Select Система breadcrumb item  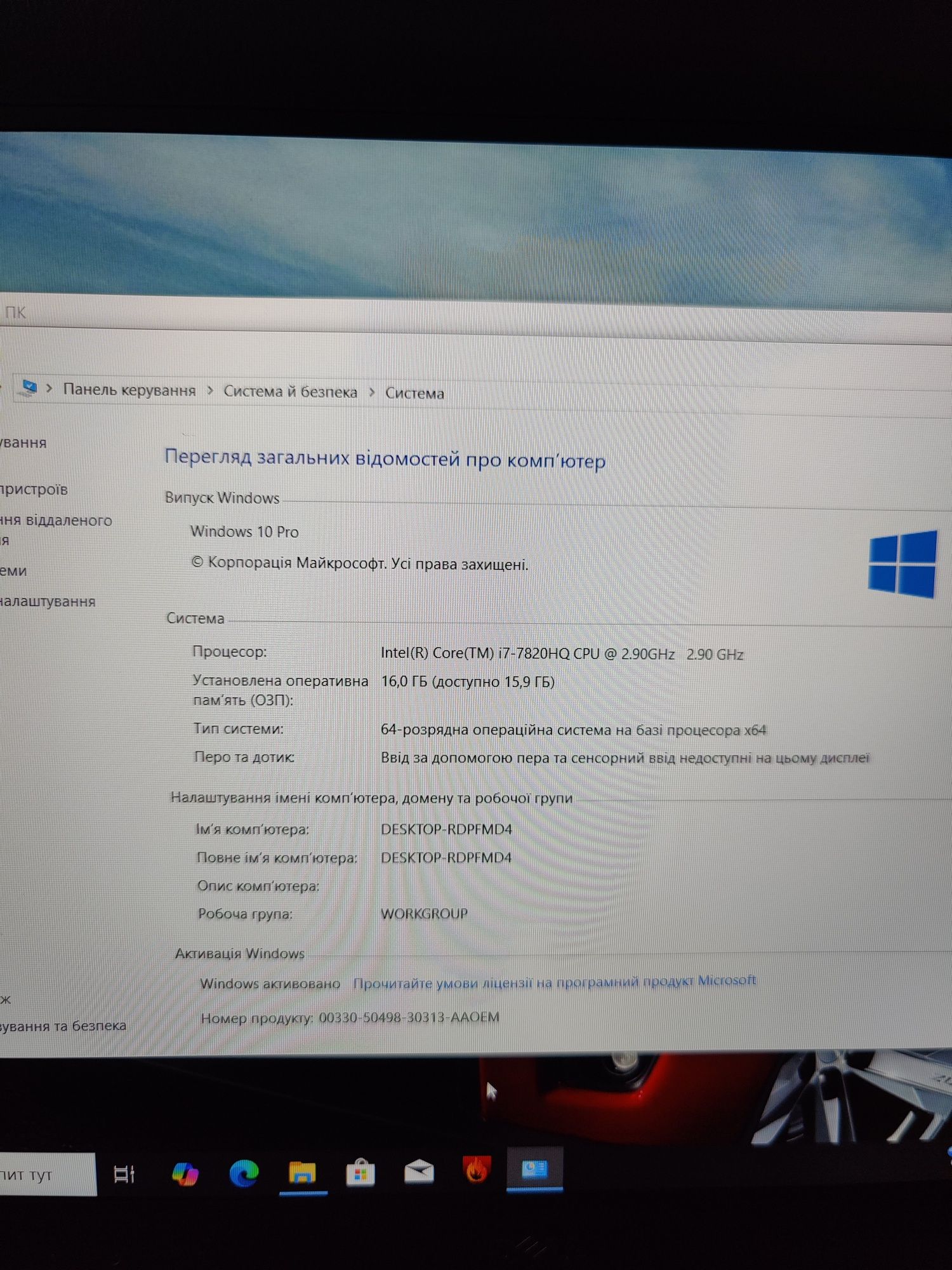[x=414, y=394]
